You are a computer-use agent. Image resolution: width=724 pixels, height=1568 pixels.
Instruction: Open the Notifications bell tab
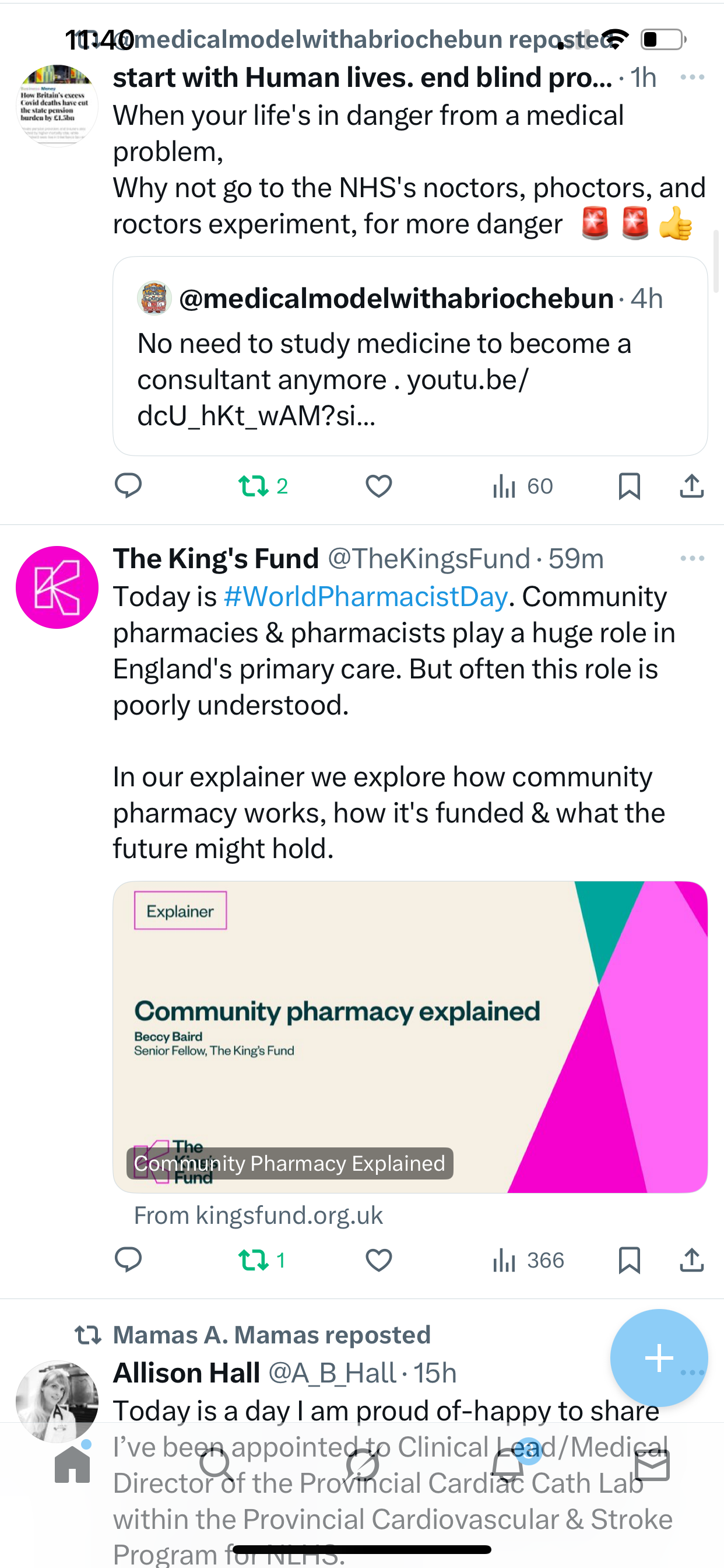507,1465
